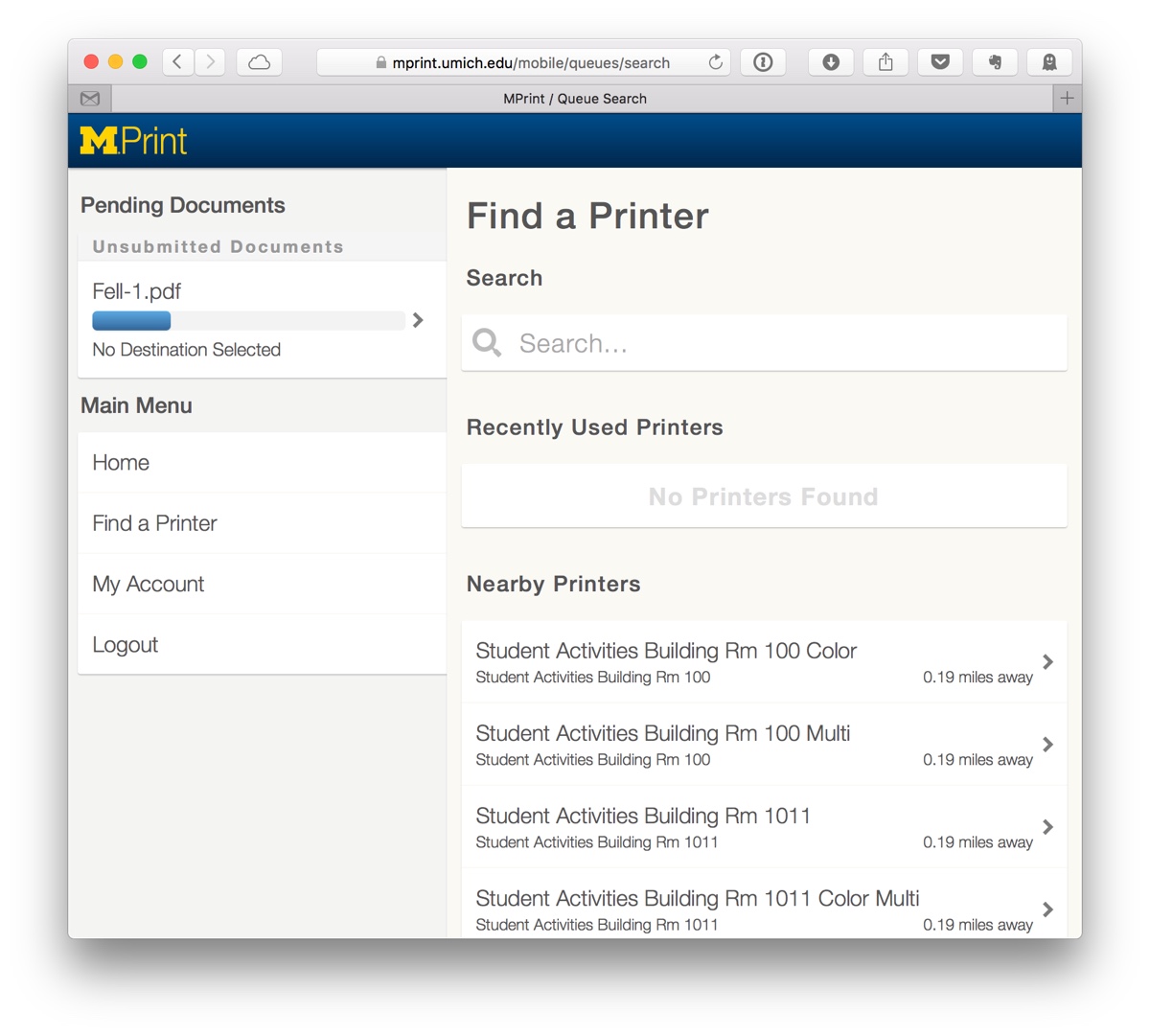This screenshot has width=1150, height=1036.
Task: Add a new tab with plus button
Action: tap(1067, 98)
